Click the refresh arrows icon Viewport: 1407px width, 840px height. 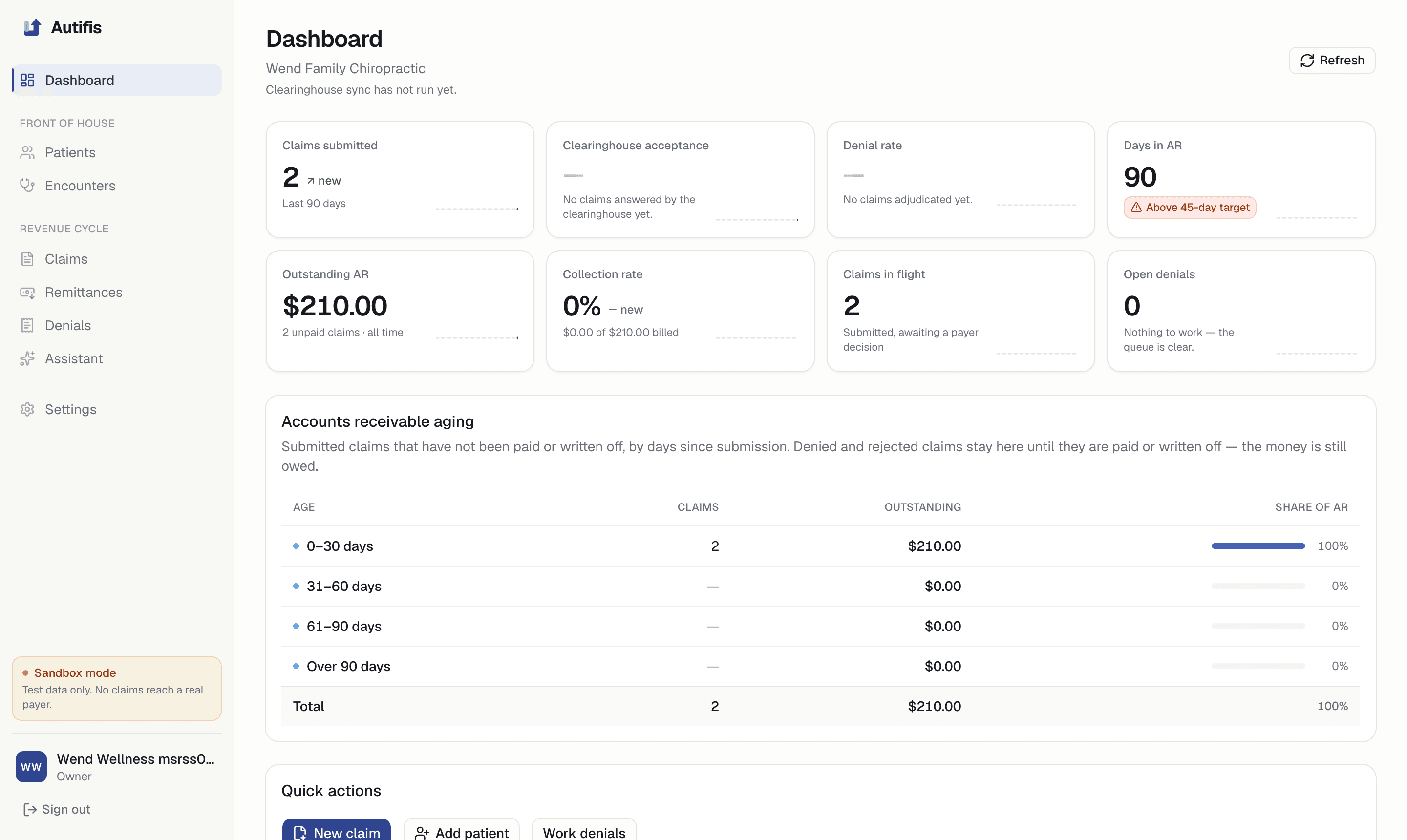[1307, 61]
